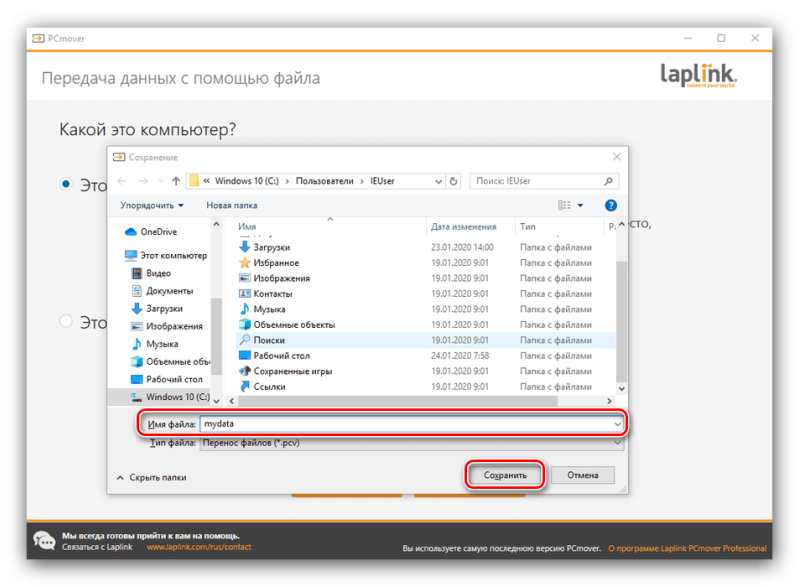Expand the address bar path dropdown
This screenshot has width=800, height=587.
pos(438,181)
